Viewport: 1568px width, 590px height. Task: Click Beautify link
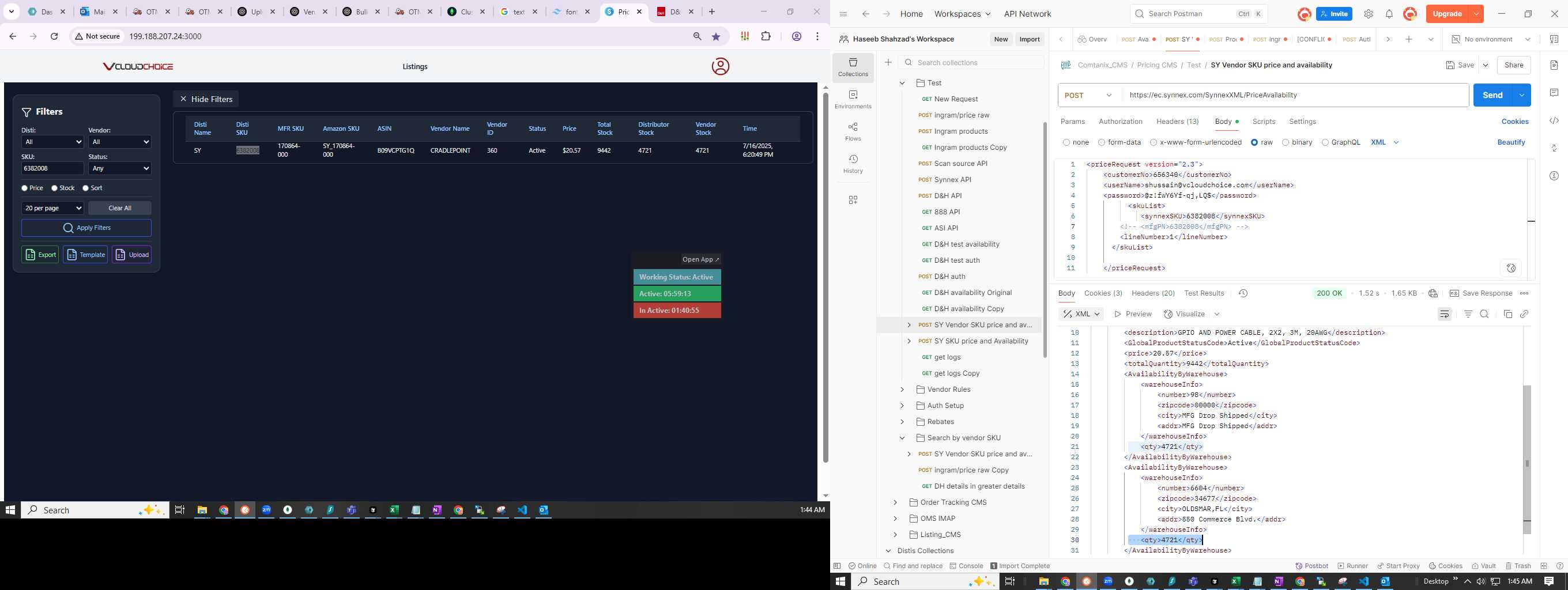coord(1511,142)
